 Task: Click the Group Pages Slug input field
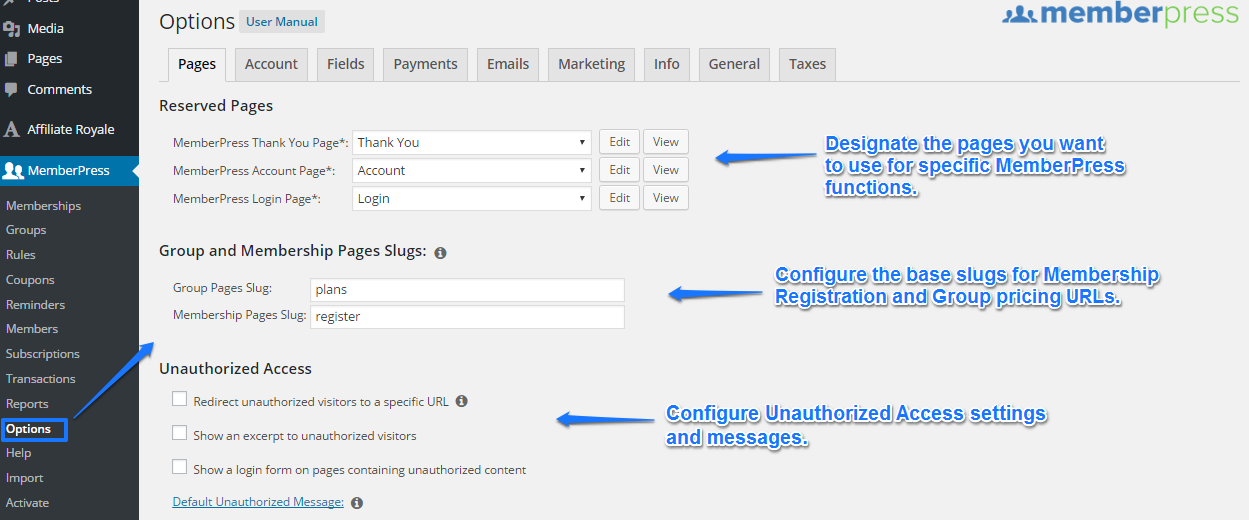pos(467,290)
